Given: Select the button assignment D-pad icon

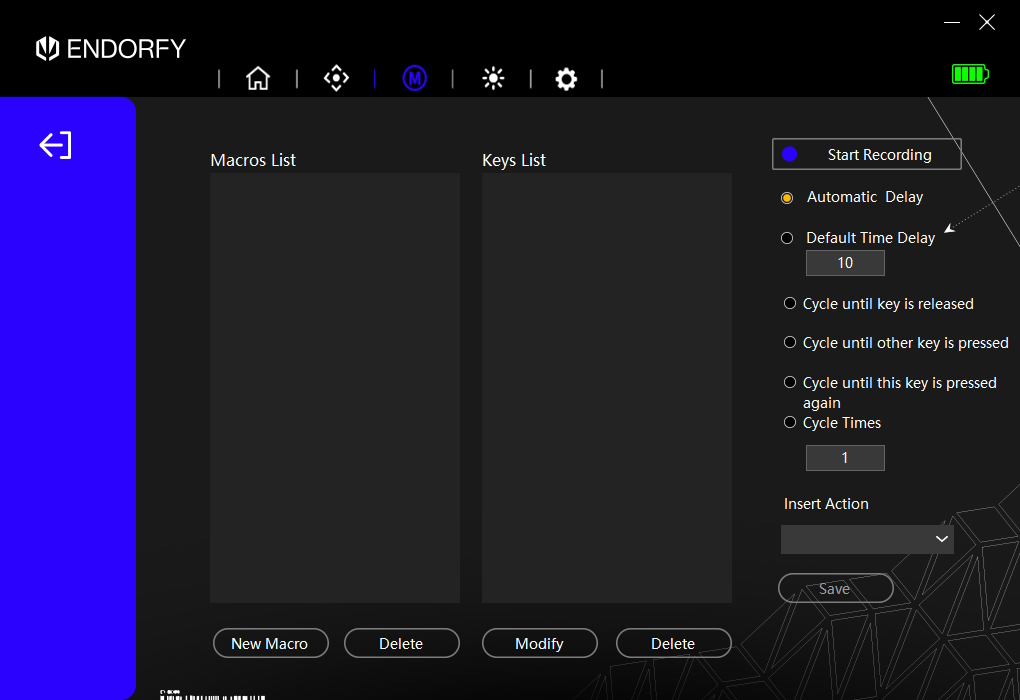Looking at the screenshot, I should [x=336, y=78].
